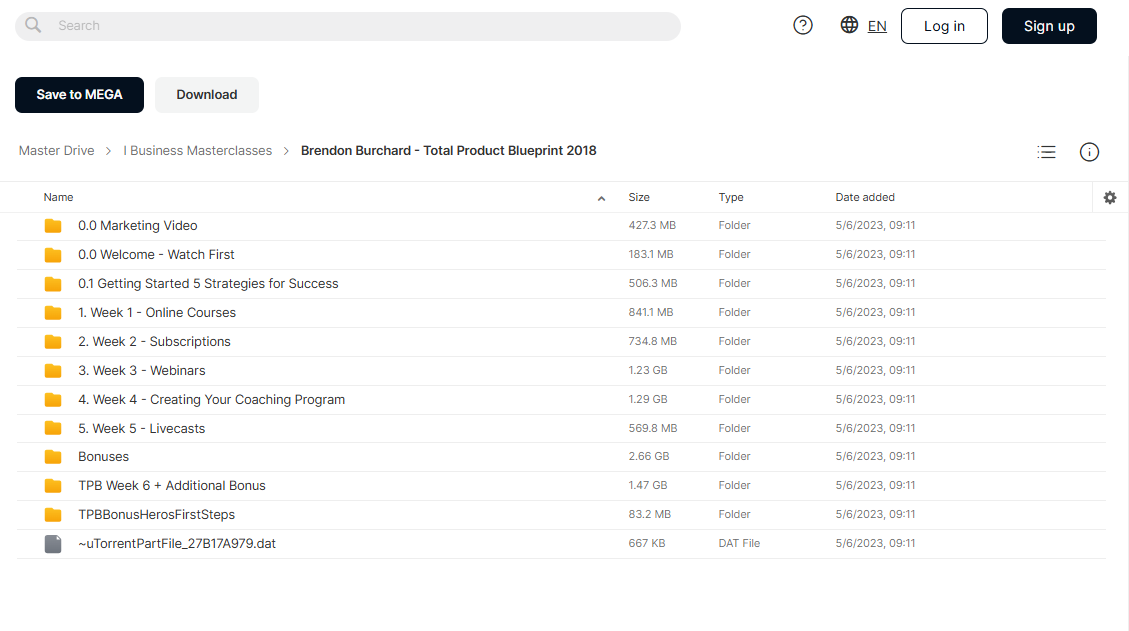Select ~uTorrentPartFile_27B17A979.dat file name

click(x=177, y=543)
